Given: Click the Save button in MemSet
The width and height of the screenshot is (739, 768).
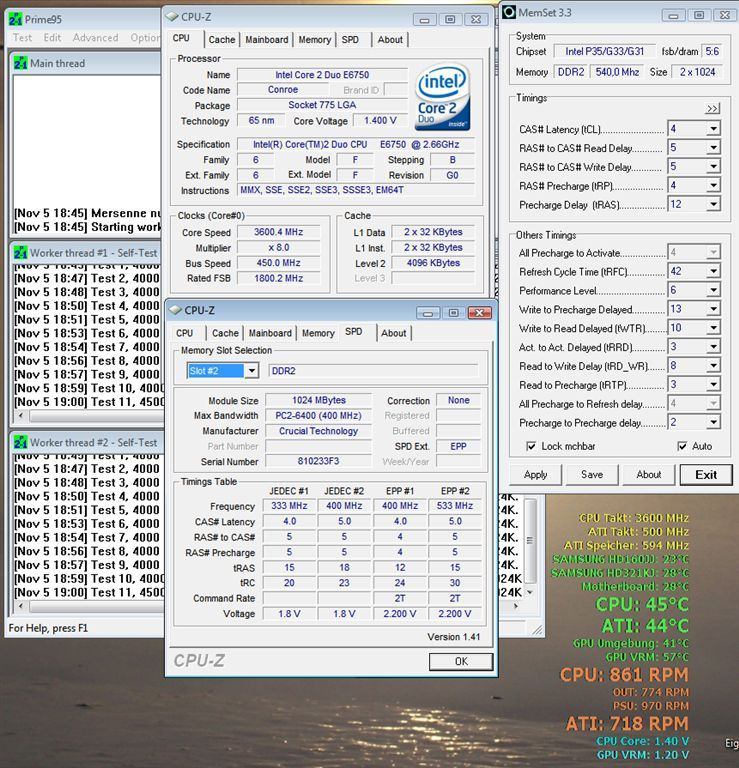Looking at the screenshot, I should (592, 475).
